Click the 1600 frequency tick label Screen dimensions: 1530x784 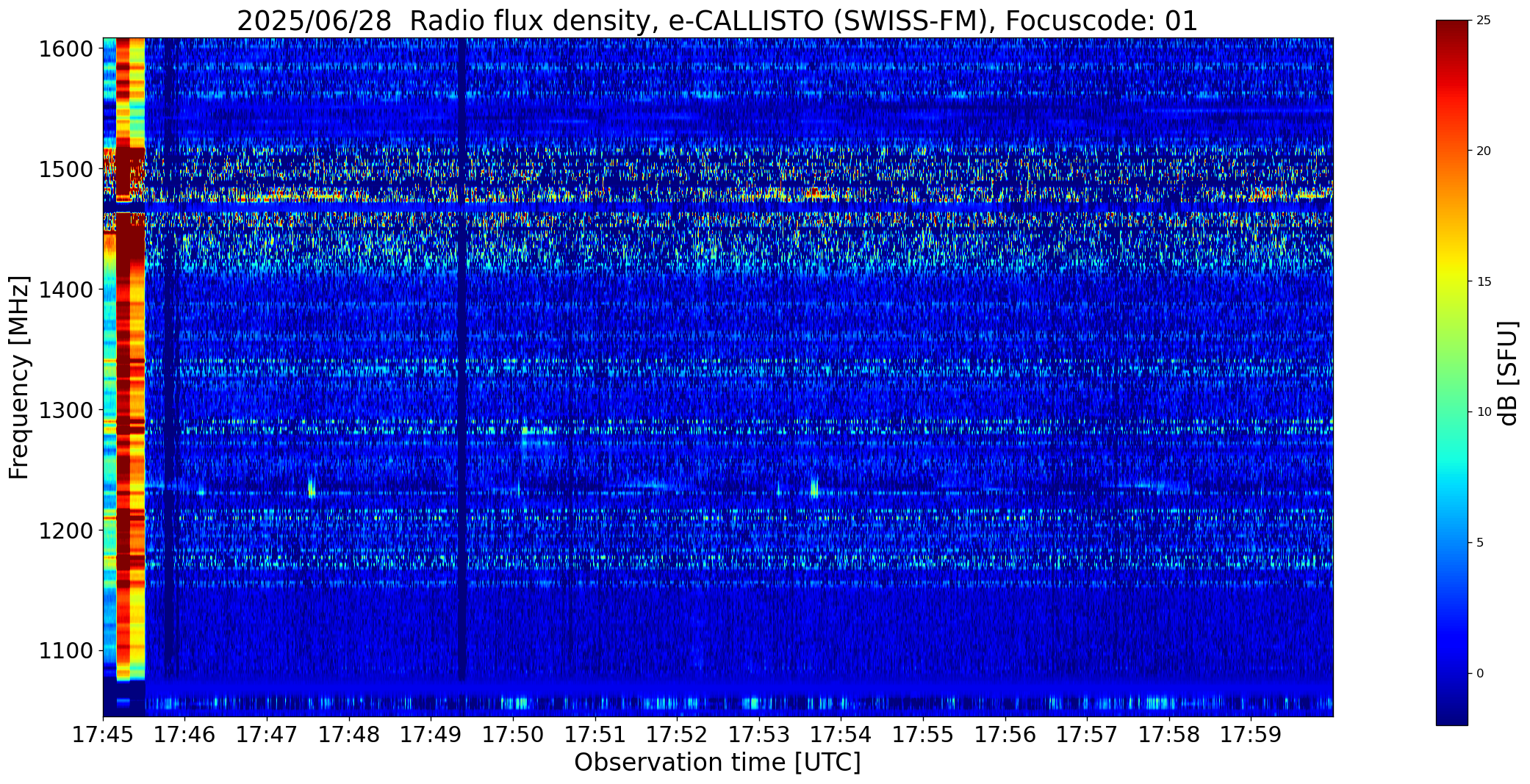coord(66,49)
